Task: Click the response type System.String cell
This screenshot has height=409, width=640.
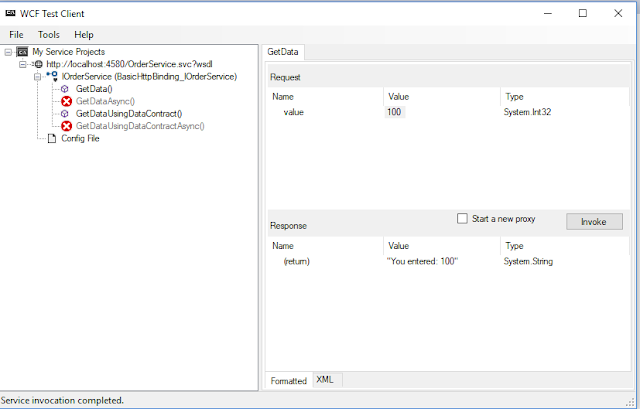Action: pyautogui.click(x=528, y=261)
